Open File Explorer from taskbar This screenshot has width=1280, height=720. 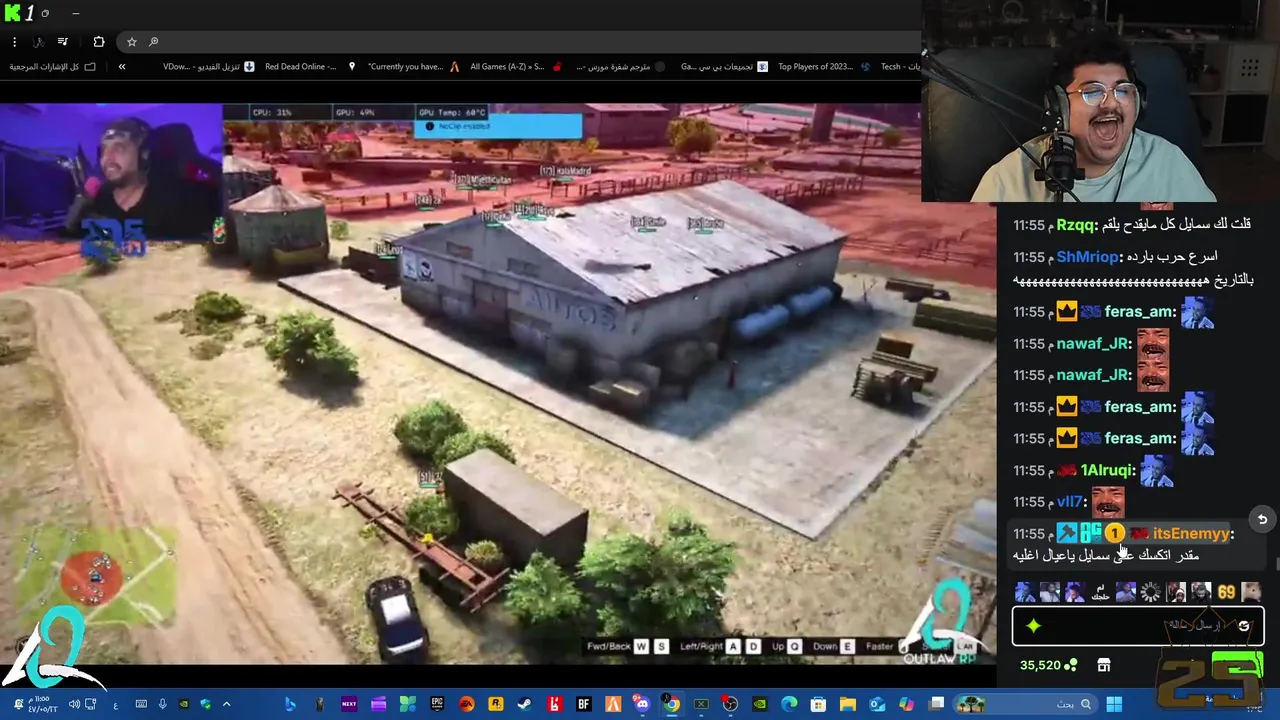tap(847, 704)
